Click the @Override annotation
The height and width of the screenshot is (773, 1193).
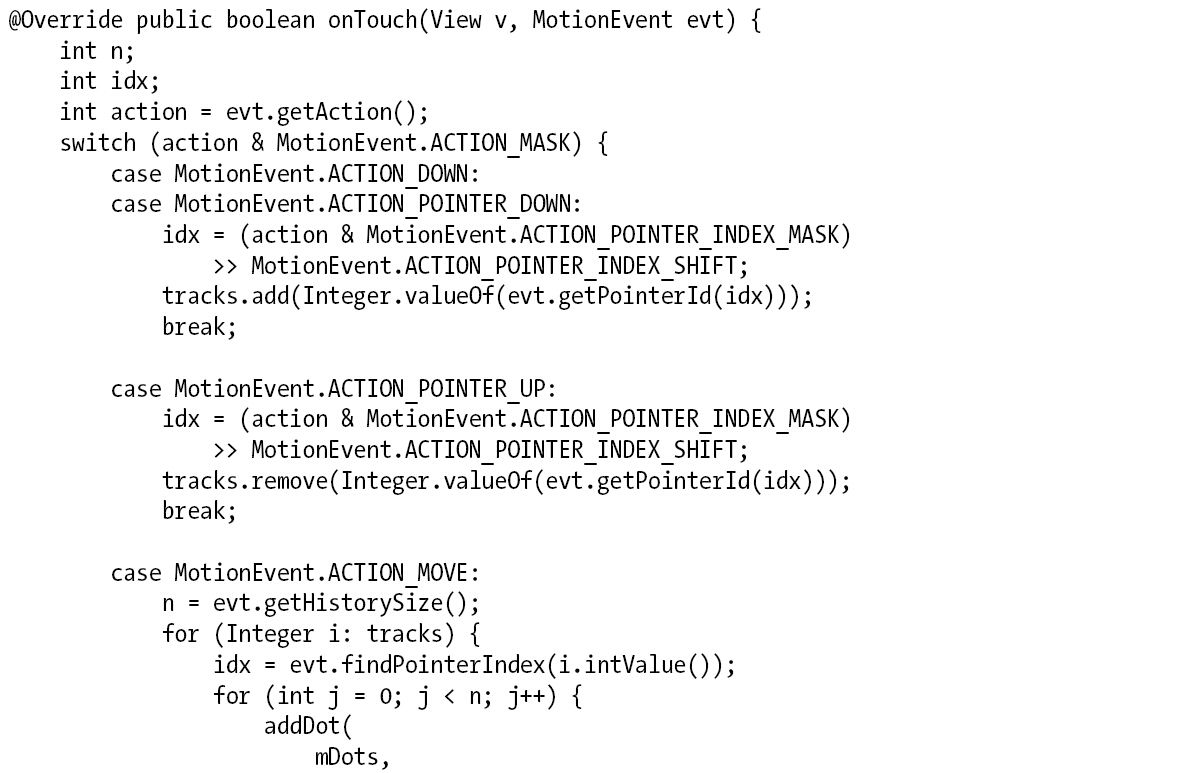(65, 20)
